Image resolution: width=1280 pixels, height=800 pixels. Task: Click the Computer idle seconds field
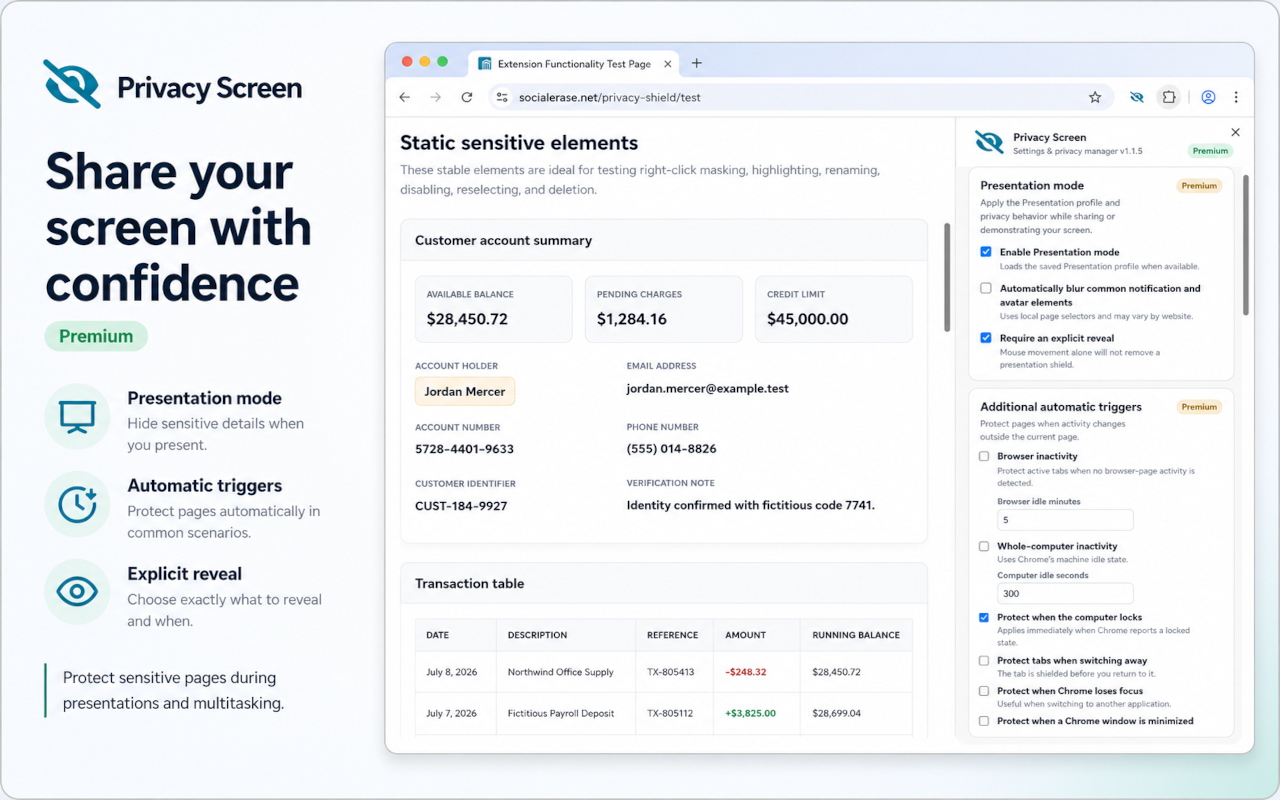[1065, 593]
